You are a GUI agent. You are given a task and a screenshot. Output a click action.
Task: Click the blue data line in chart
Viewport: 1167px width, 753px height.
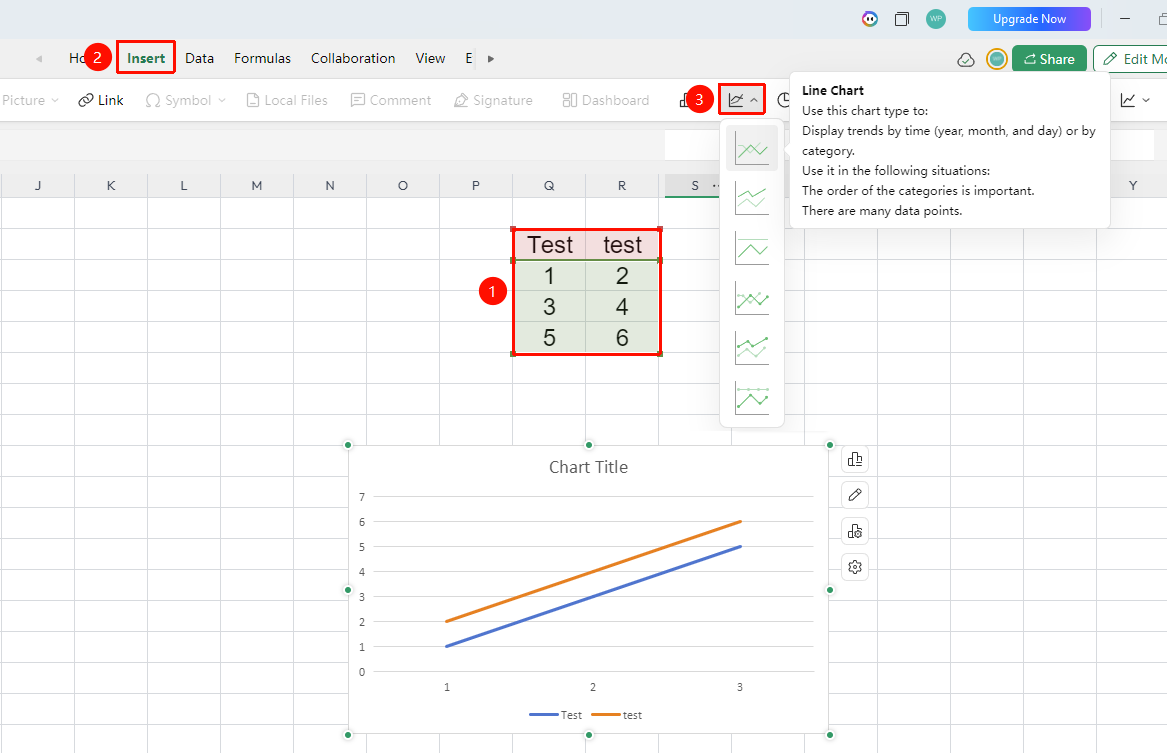tap(593, 597)
